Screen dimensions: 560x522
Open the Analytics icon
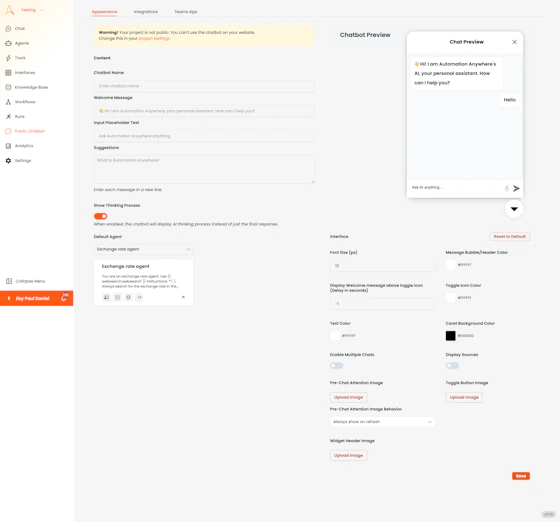click(x=8, y=146)
